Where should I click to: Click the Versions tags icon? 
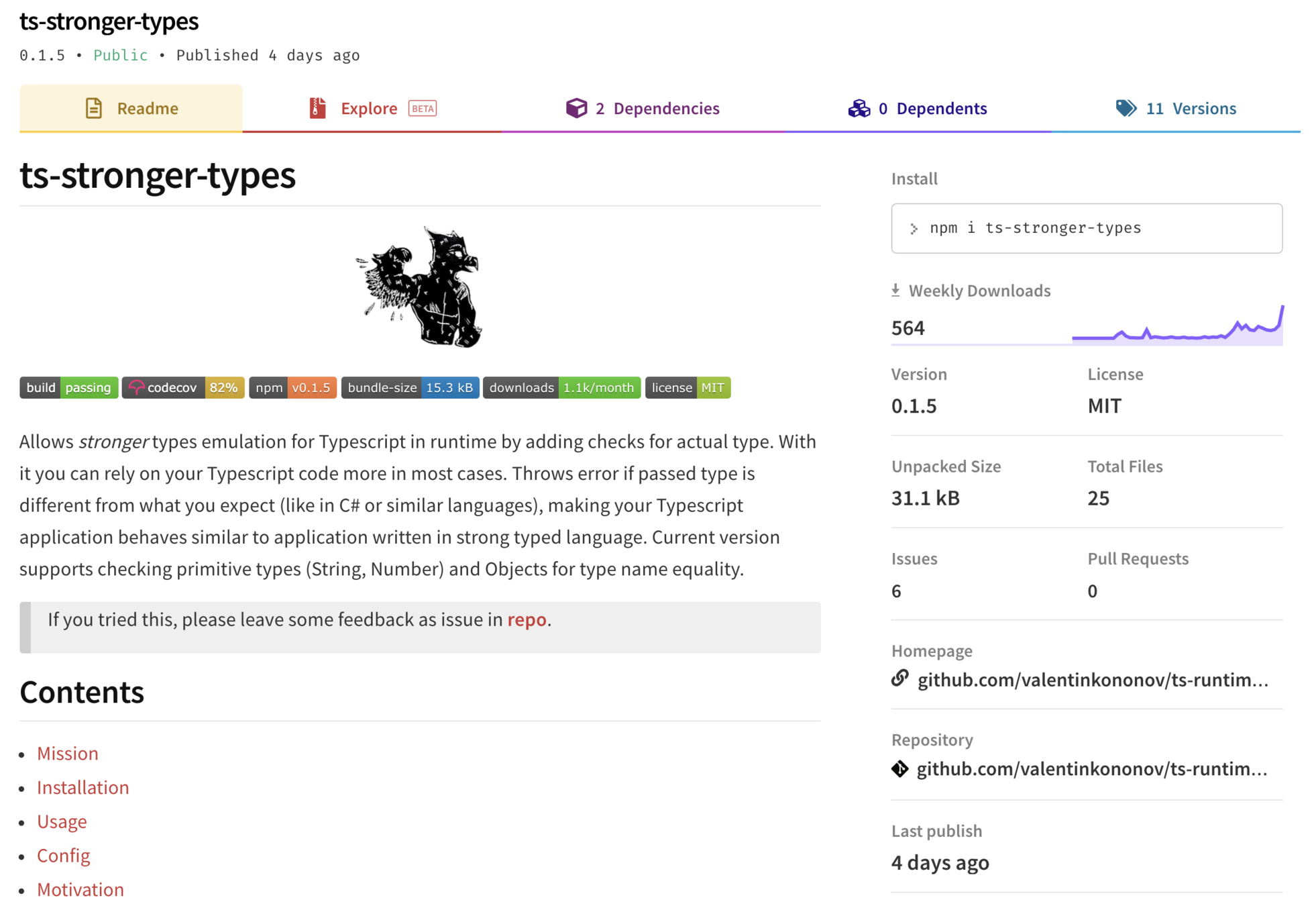1126,108
